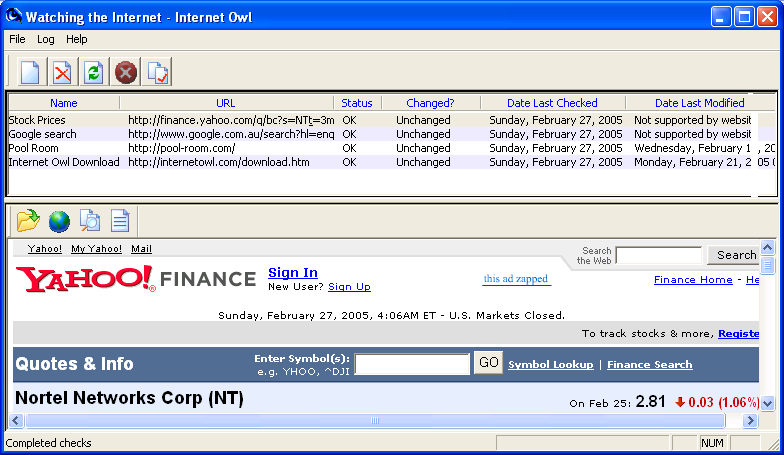The height and width of the screenshot is (455, 784).
Task: Click the green arrows refresh icon
Action: (x=94, y=72)
